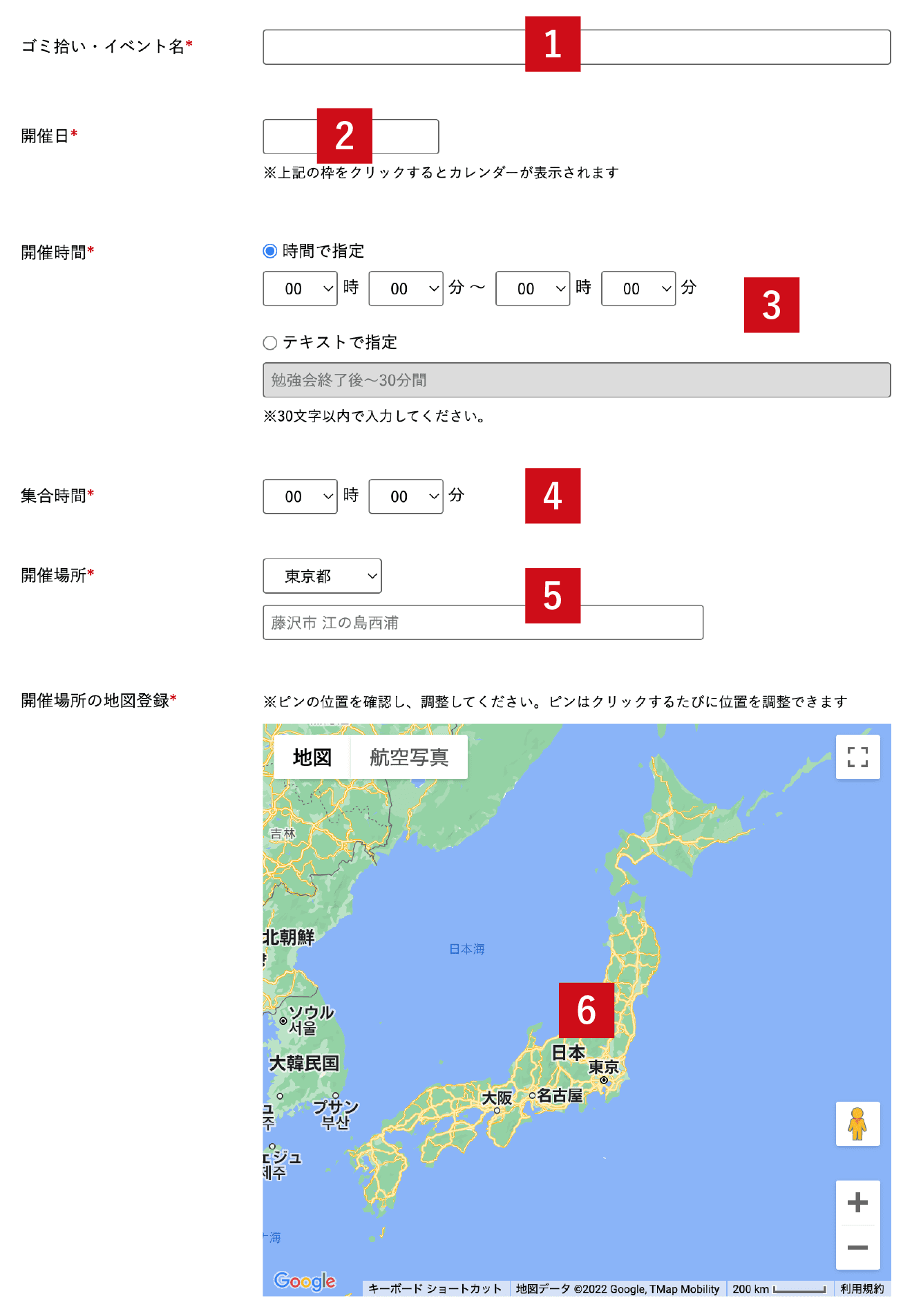Zoom out the map with minus
This screenshot has height=1316, width=912.
(857, 1248)
